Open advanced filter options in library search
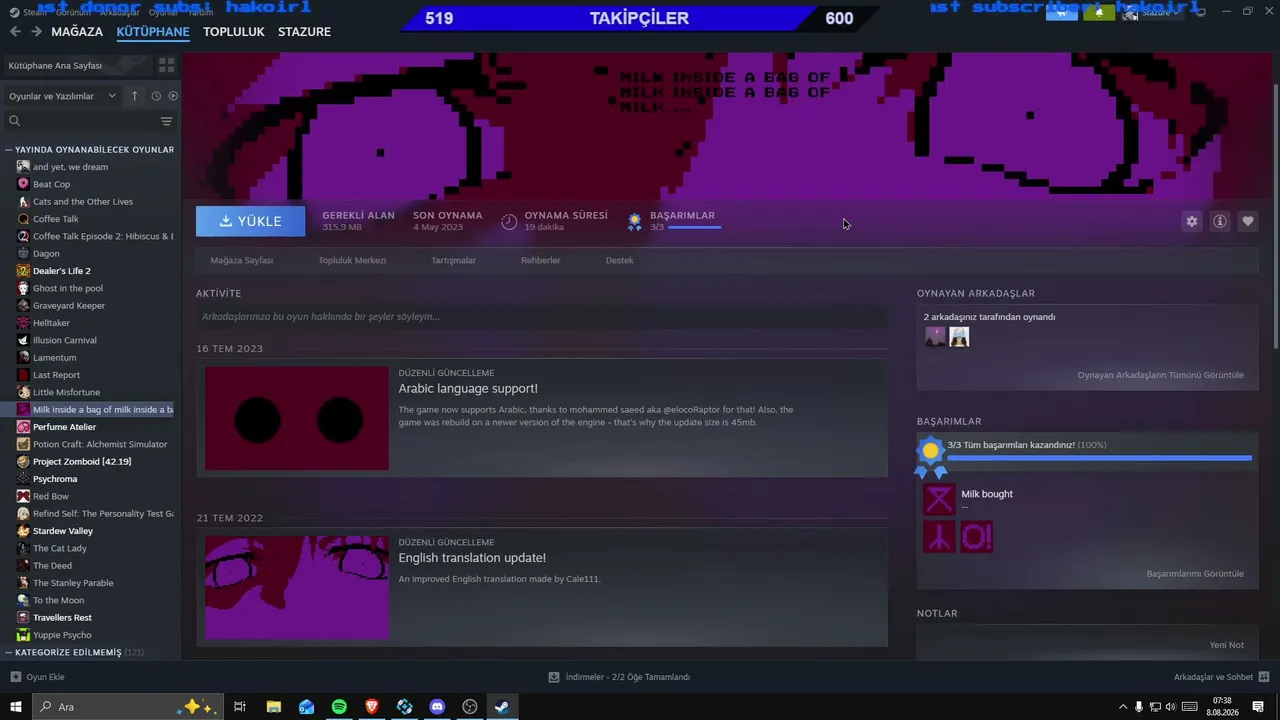 (166, 121)
